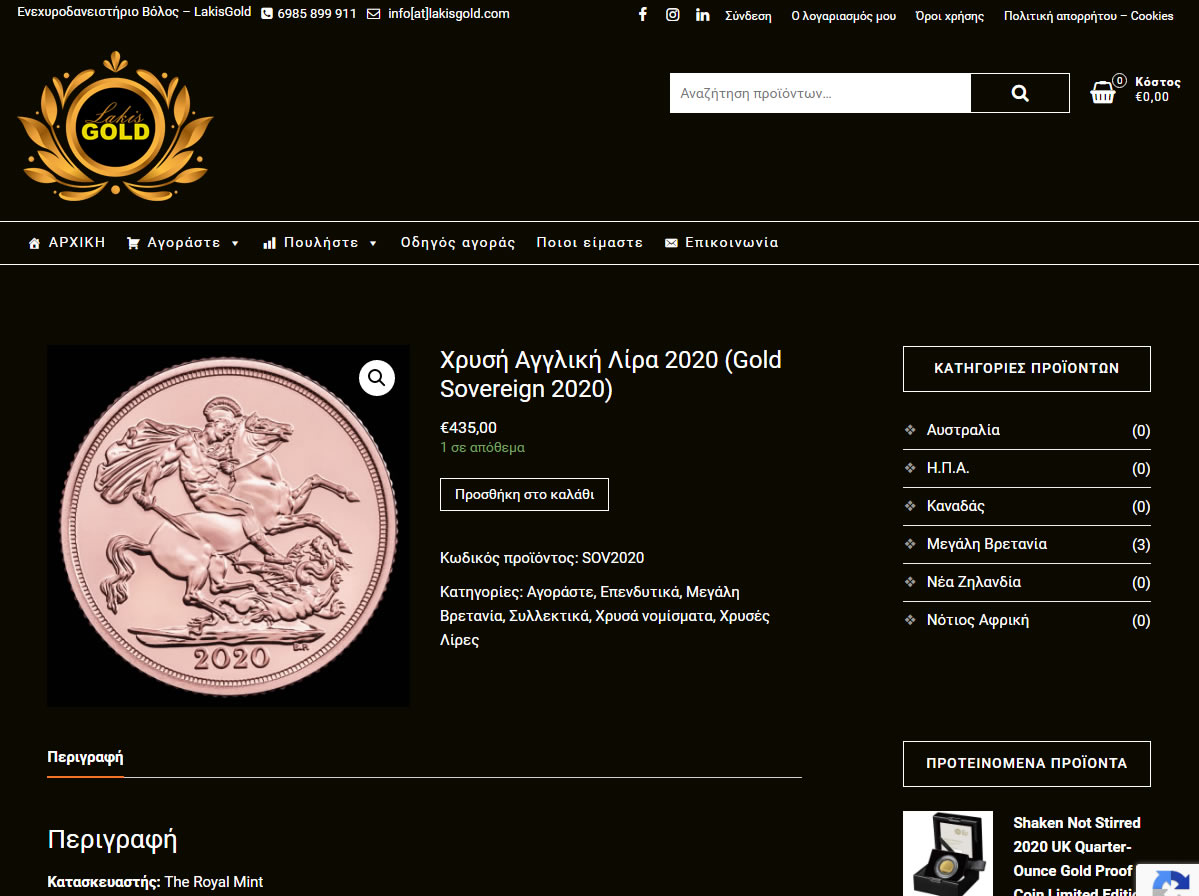Select the Περιγραφή tab
Screen dimensions: 1199x896
[85, 758]
